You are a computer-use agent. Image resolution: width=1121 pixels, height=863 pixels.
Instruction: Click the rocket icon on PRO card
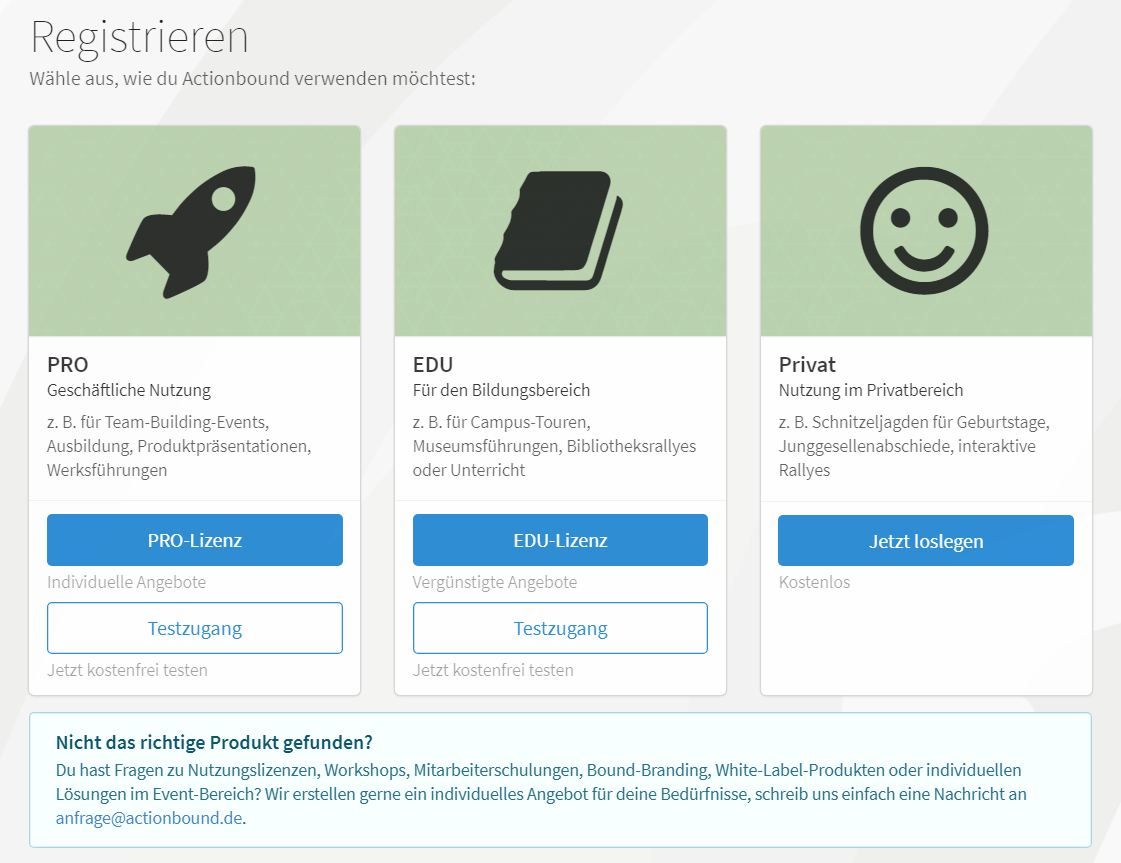(191, 232)
